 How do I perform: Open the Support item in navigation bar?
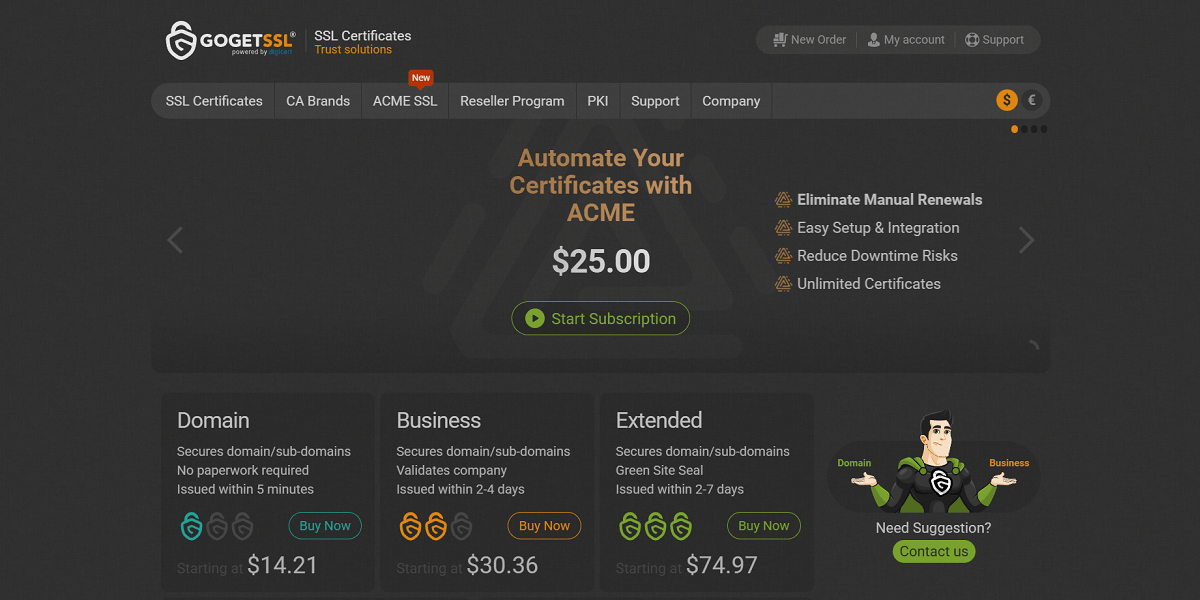point(655,101)
